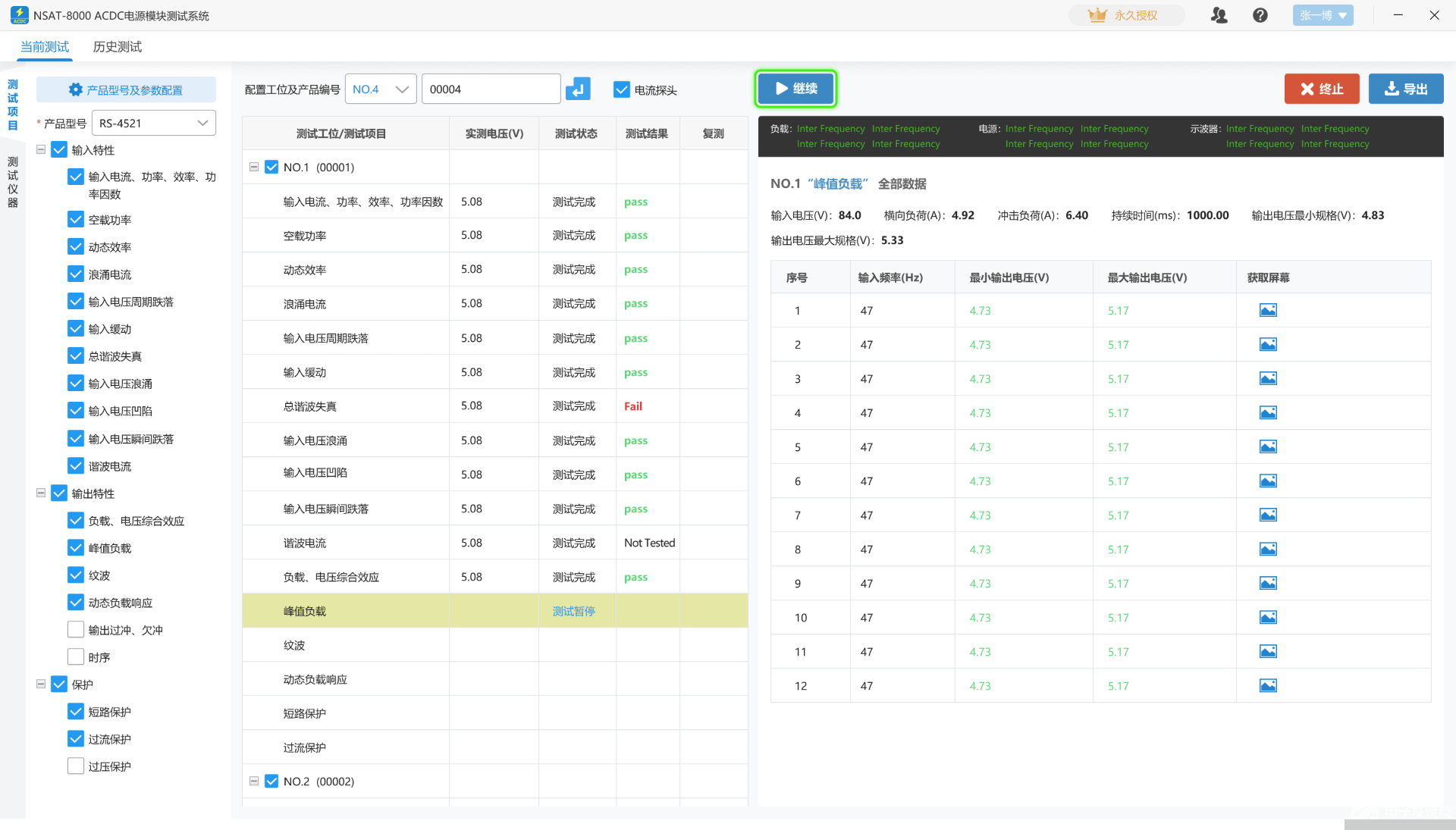
Task: Open the RS-4521 product model dropdown
Action: (x=154, y=123)
